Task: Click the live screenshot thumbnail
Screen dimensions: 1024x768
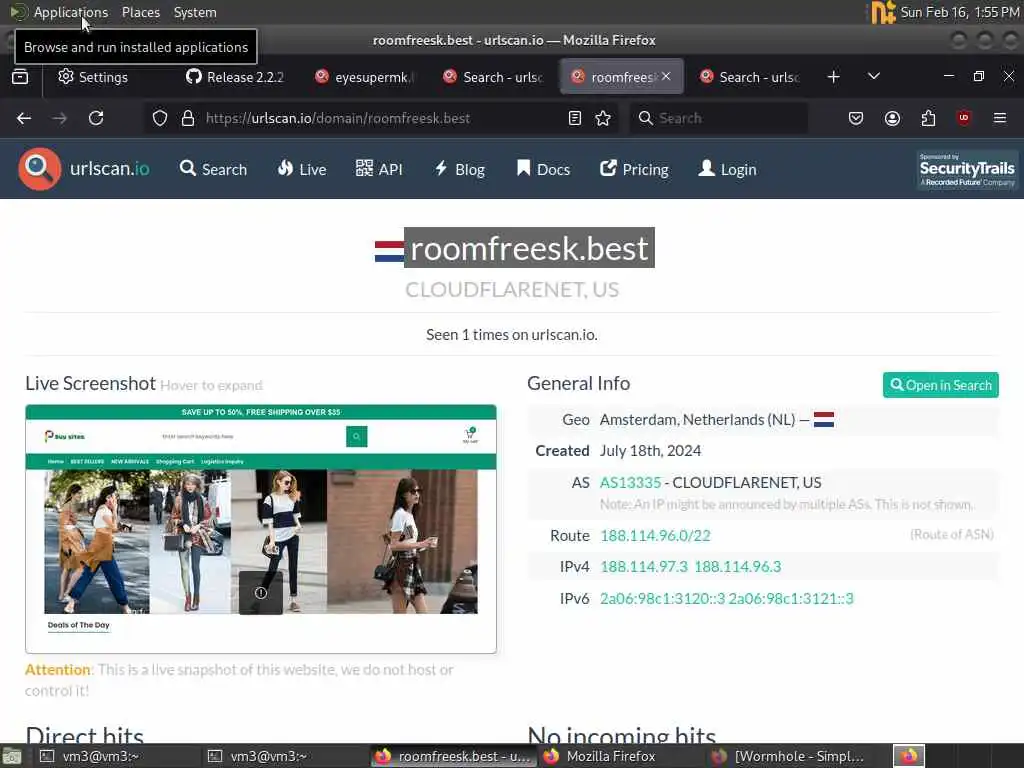Action: (x=261, y=528)
